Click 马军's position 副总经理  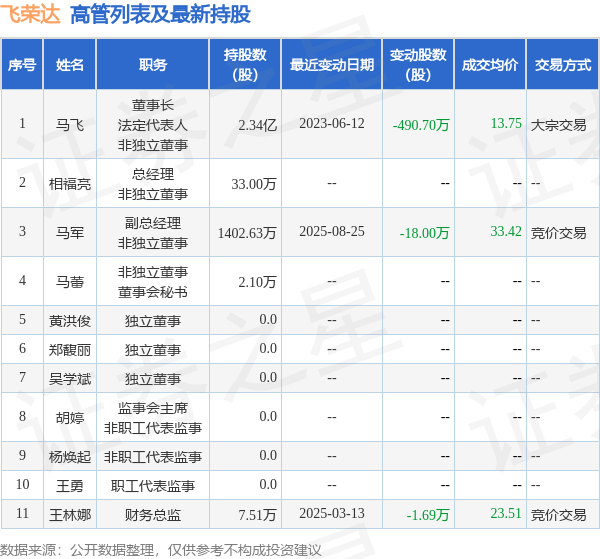pos(153,223)
